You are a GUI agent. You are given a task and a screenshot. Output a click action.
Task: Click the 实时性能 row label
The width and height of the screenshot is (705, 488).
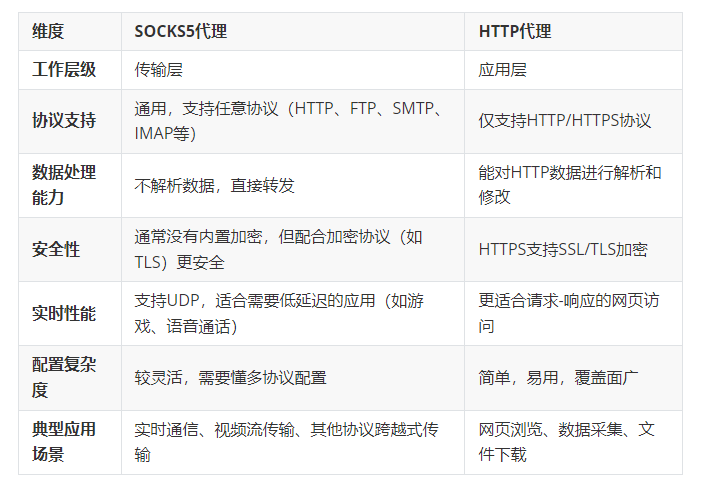[64, 313]
